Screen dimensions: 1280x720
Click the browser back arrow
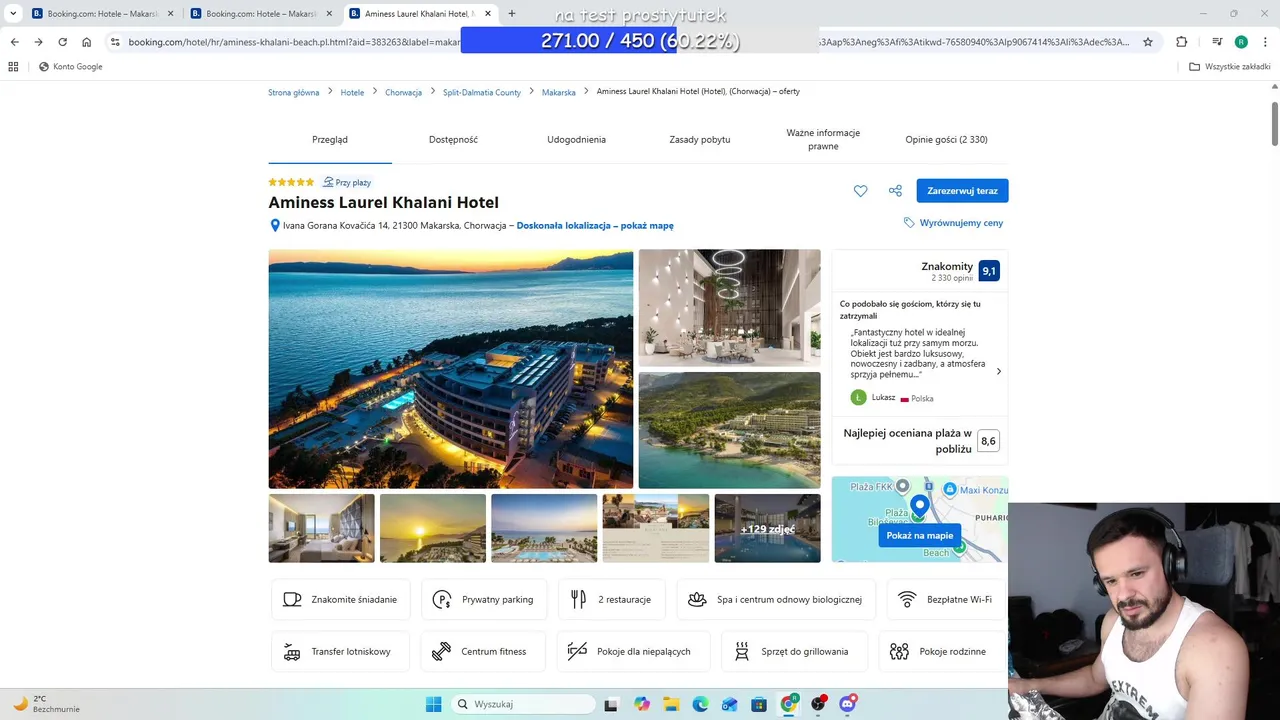click(x=14, y=42)
